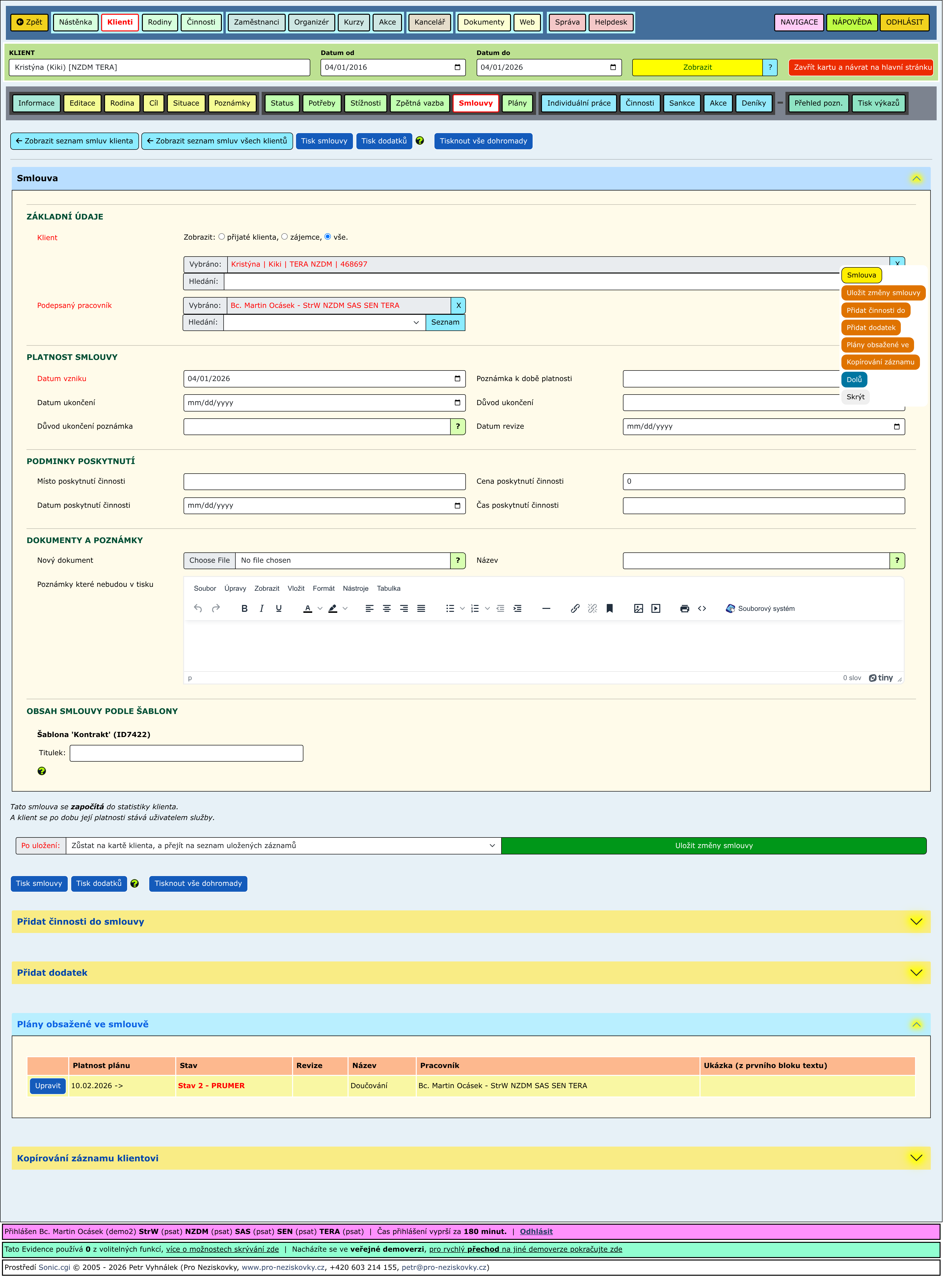Click the Titulek input field
This screenshot has width=944, height=1288.
(x=187, y=754)
